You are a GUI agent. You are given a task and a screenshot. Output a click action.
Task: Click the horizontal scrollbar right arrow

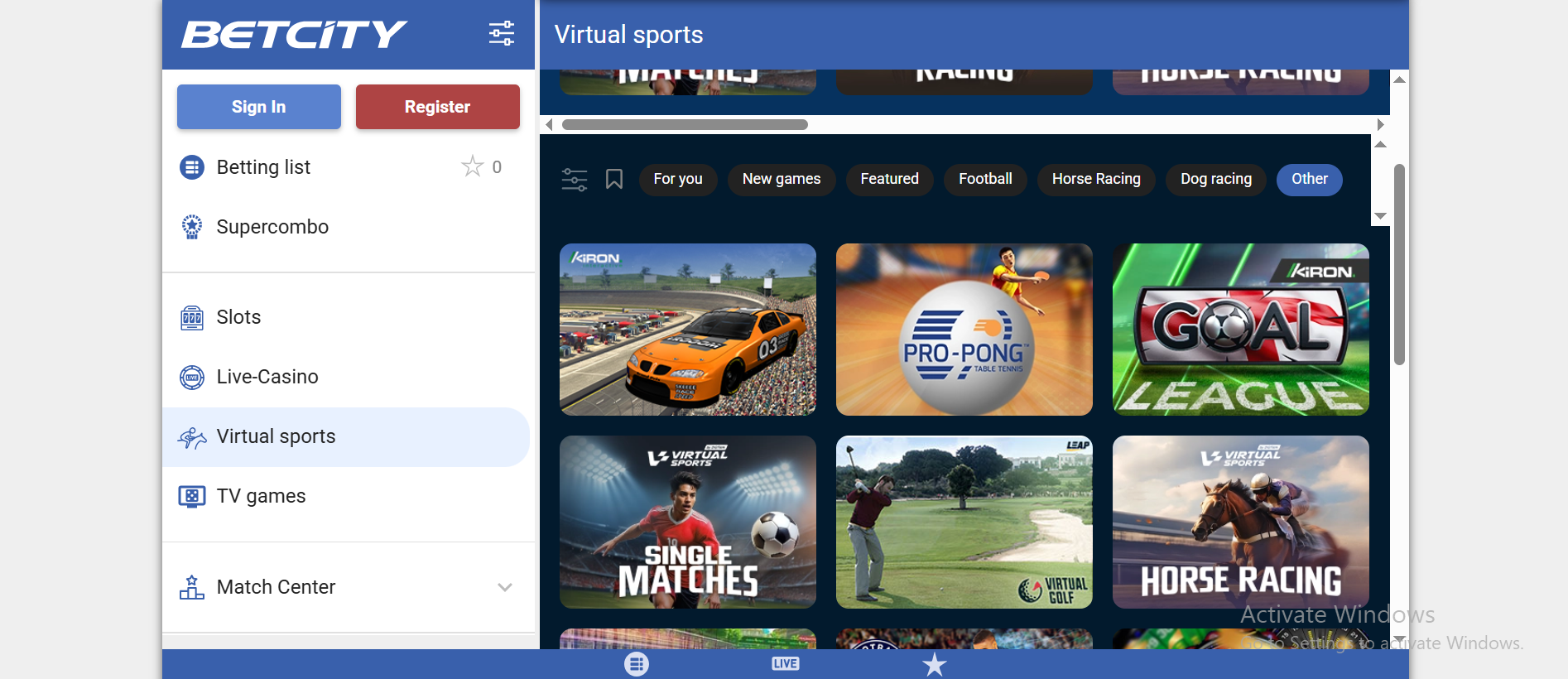coord(1380,125)
